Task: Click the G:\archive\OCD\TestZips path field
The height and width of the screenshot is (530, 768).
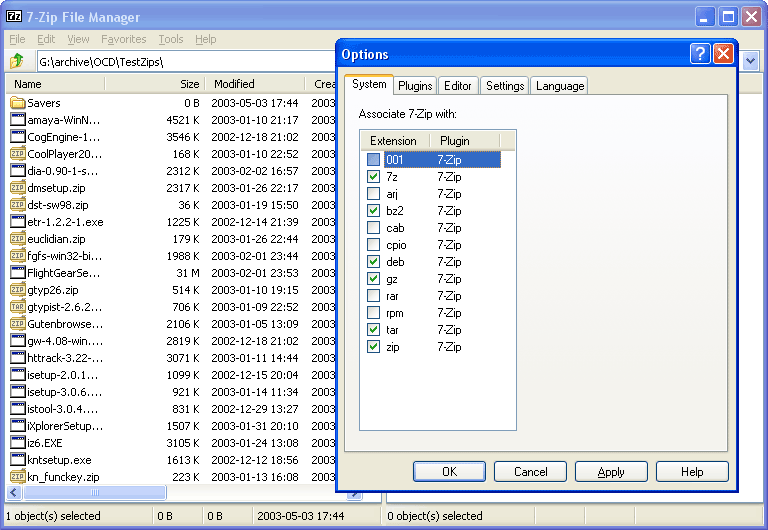Action: coord(186,62)
